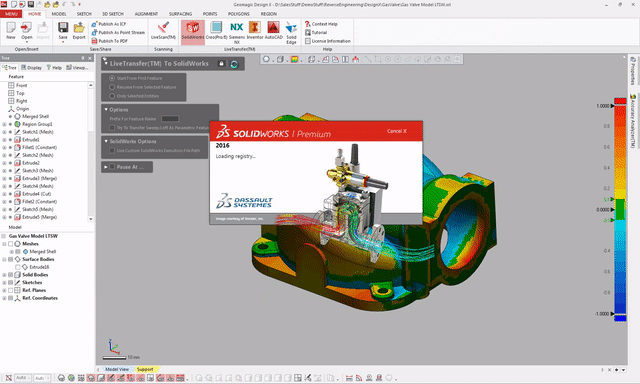Collapse Meshes node in model tree

(4, 244)
